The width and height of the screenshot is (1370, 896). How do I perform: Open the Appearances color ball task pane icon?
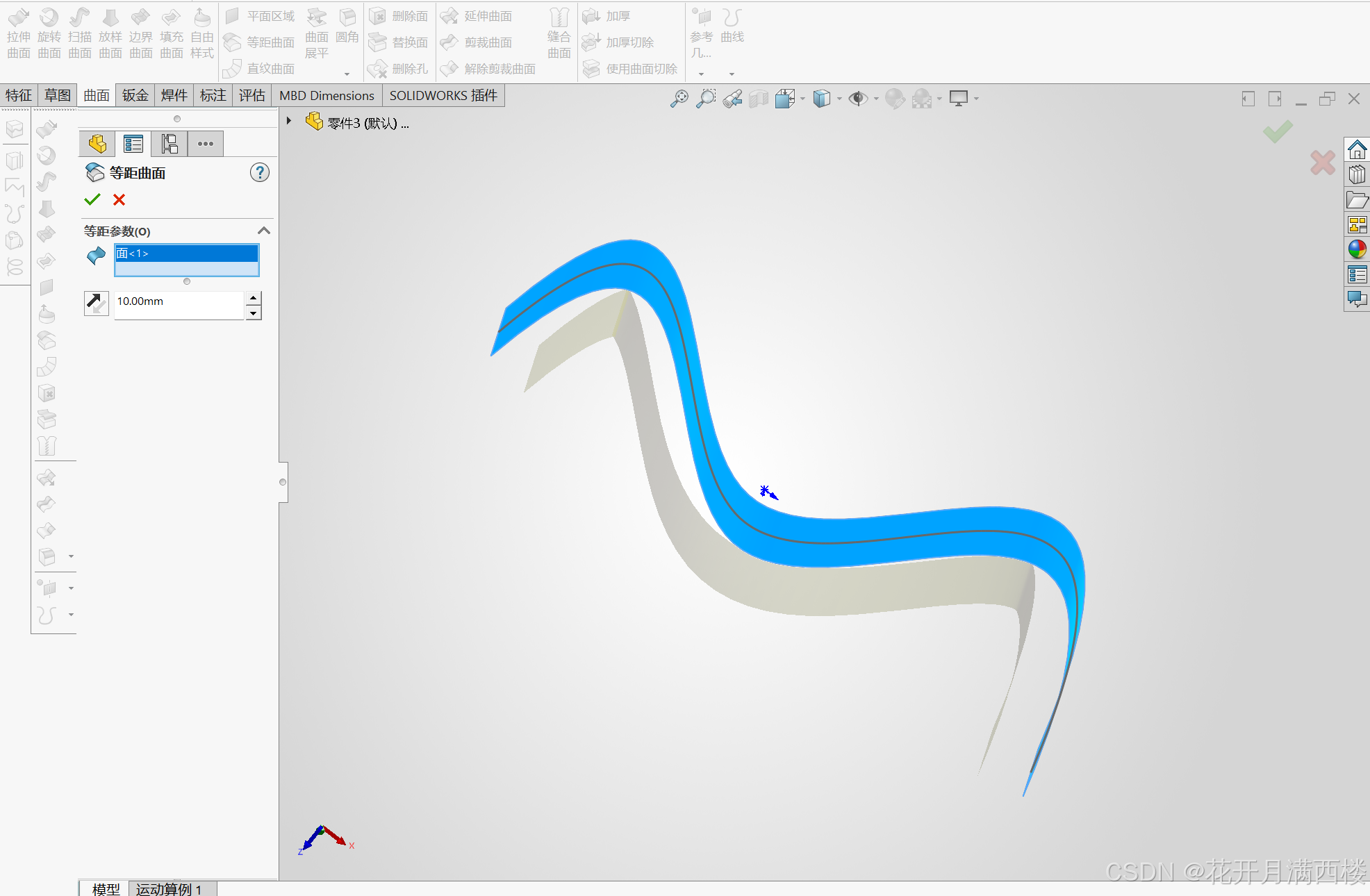[x=1357, y=249]
